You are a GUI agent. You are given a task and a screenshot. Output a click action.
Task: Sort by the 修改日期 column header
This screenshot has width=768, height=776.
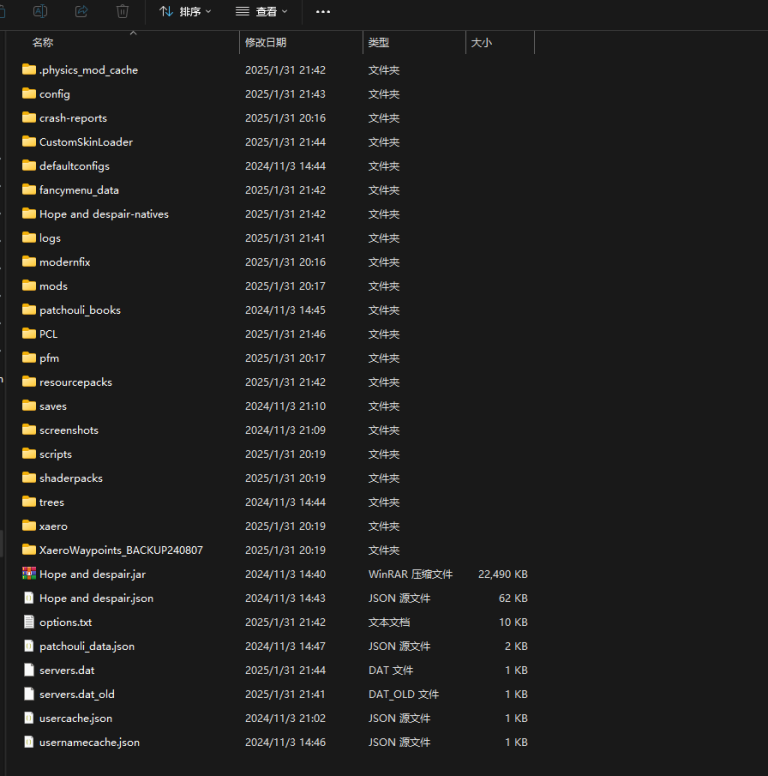click(x=266, y=43)
